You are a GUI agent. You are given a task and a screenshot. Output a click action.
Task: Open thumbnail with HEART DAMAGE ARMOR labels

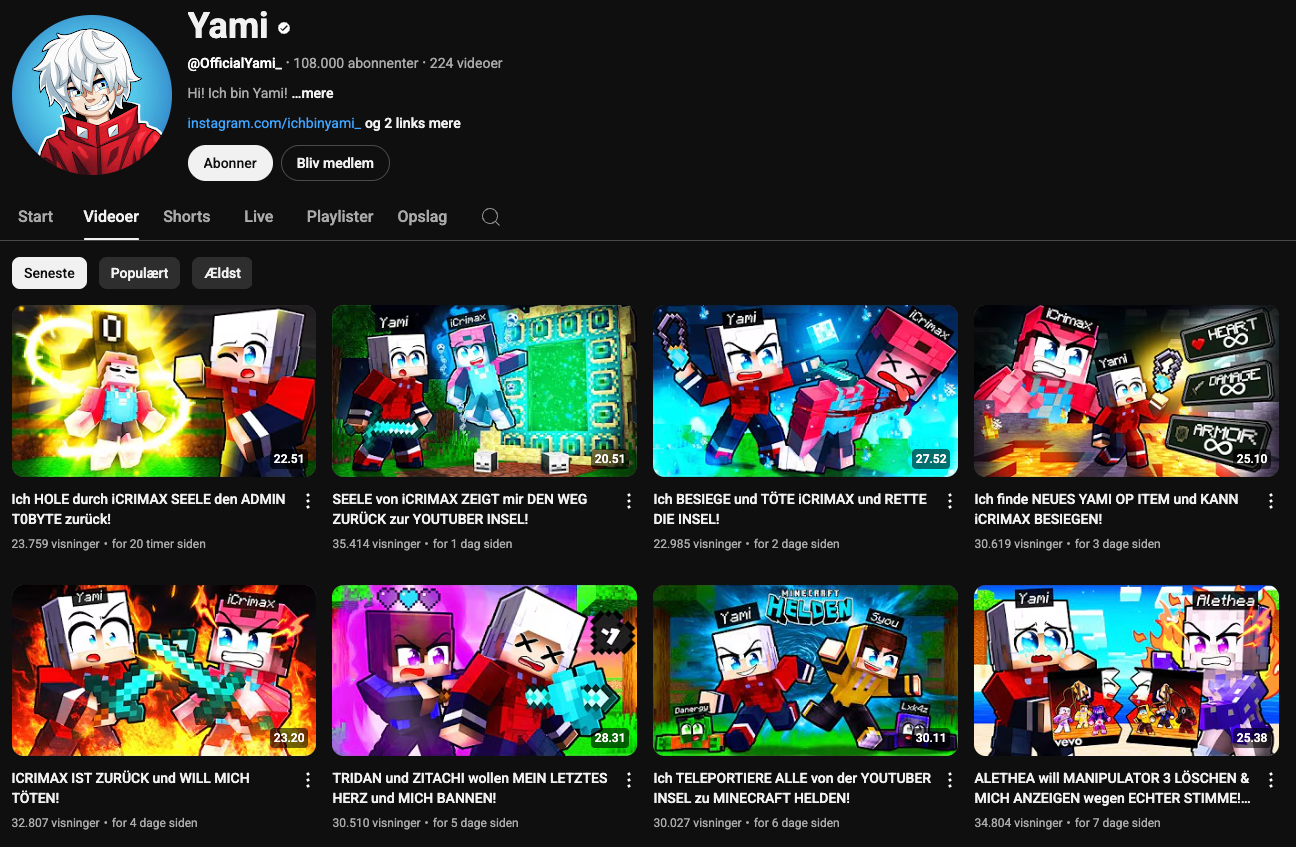[x=1127, y=391]
